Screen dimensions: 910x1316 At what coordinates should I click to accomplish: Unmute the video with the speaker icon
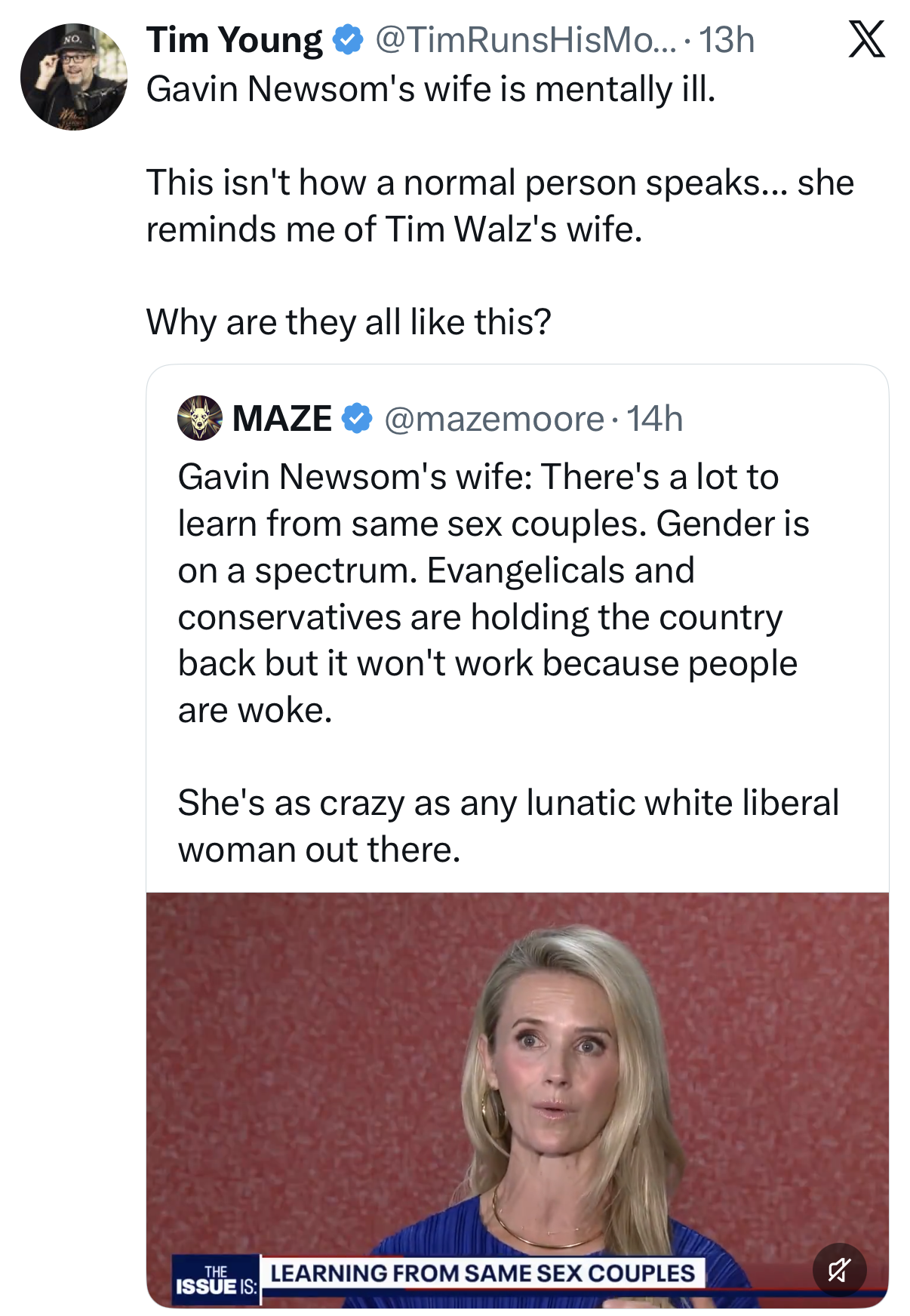839,1270
